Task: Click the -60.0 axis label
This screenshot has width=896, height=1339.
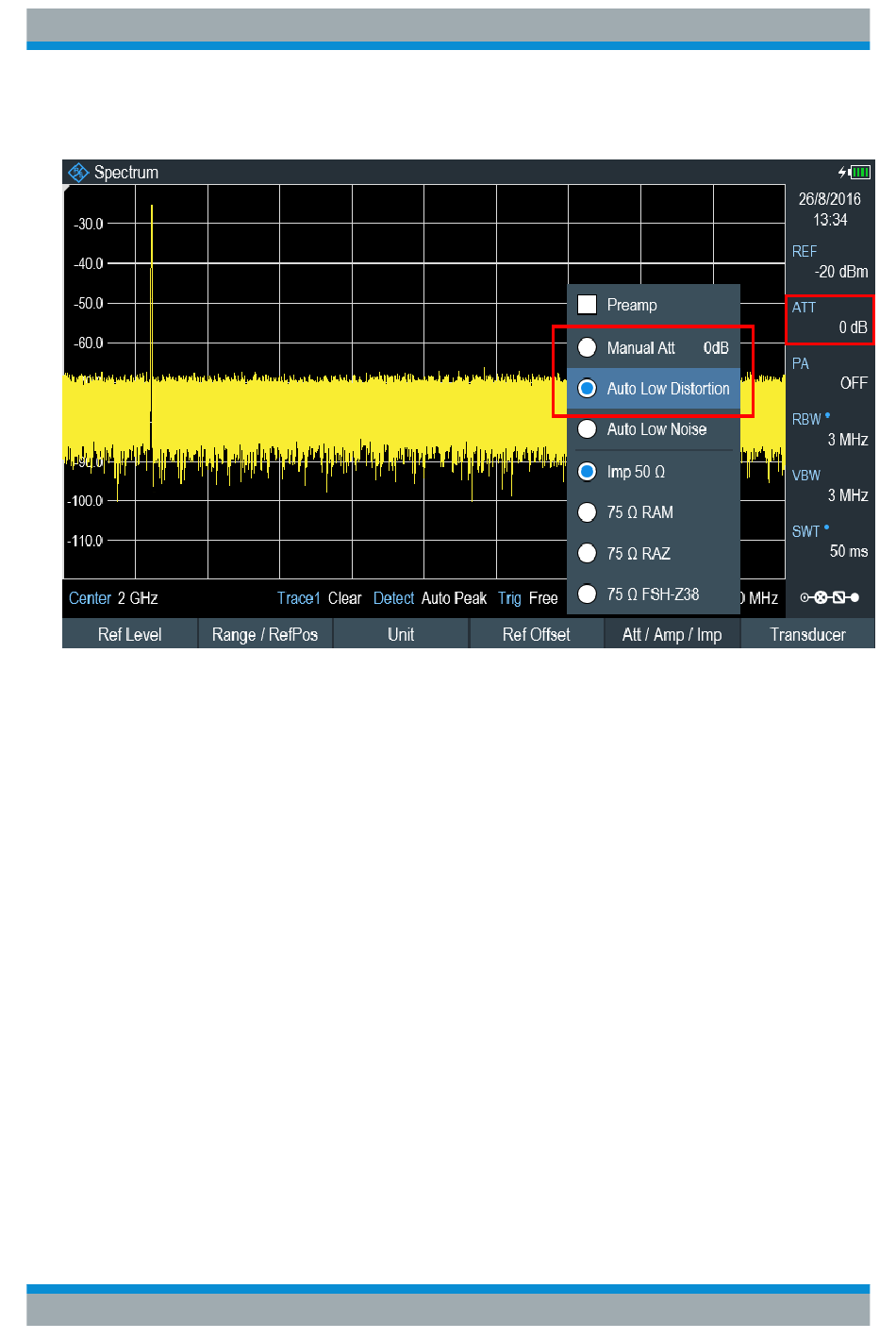Action: pyautogui.click(x=88, y=343)
